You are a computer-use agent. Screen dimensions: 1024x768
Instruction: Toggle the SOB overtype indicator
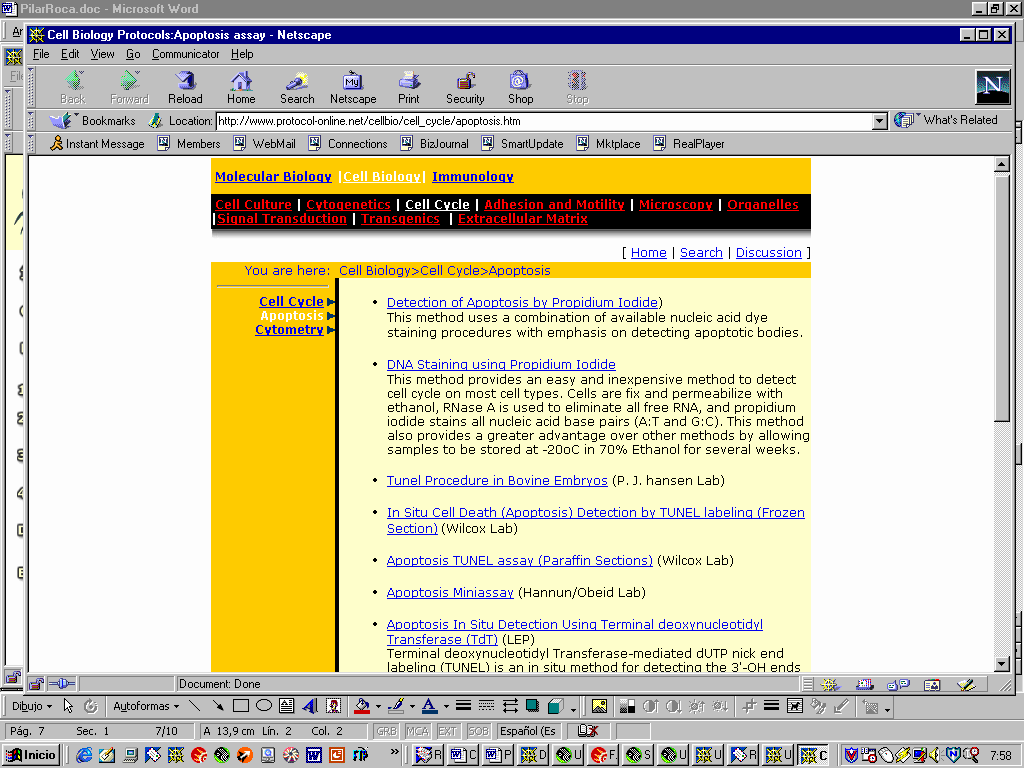[x=478, y=731]
